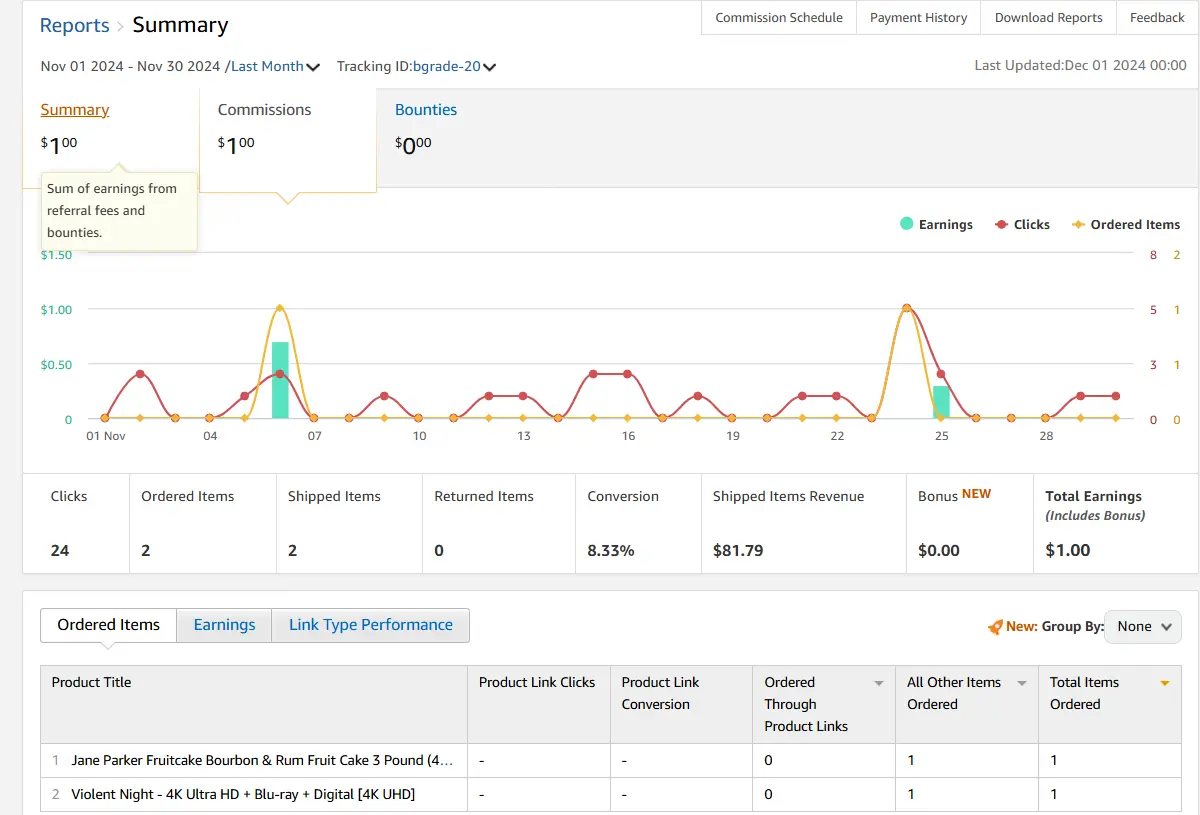The height and width of the screenshot is (815, 1200).
Task: Sort by Ordered Through Product Links arrow
Action: pos(879,684)
